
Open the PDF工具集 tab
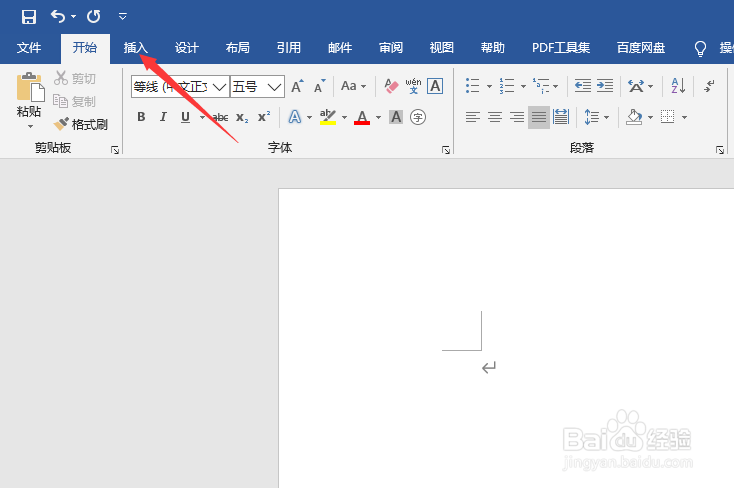(561, 48)
